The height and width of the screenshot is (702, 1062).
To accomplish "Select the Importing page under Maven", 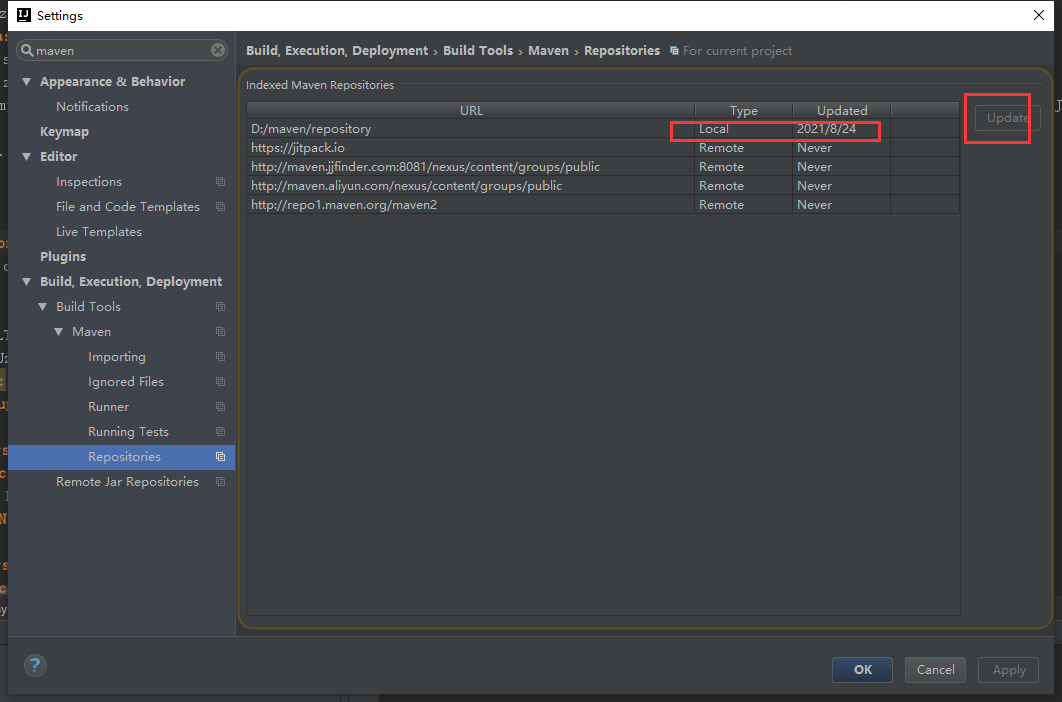I will tap(116, 356).
